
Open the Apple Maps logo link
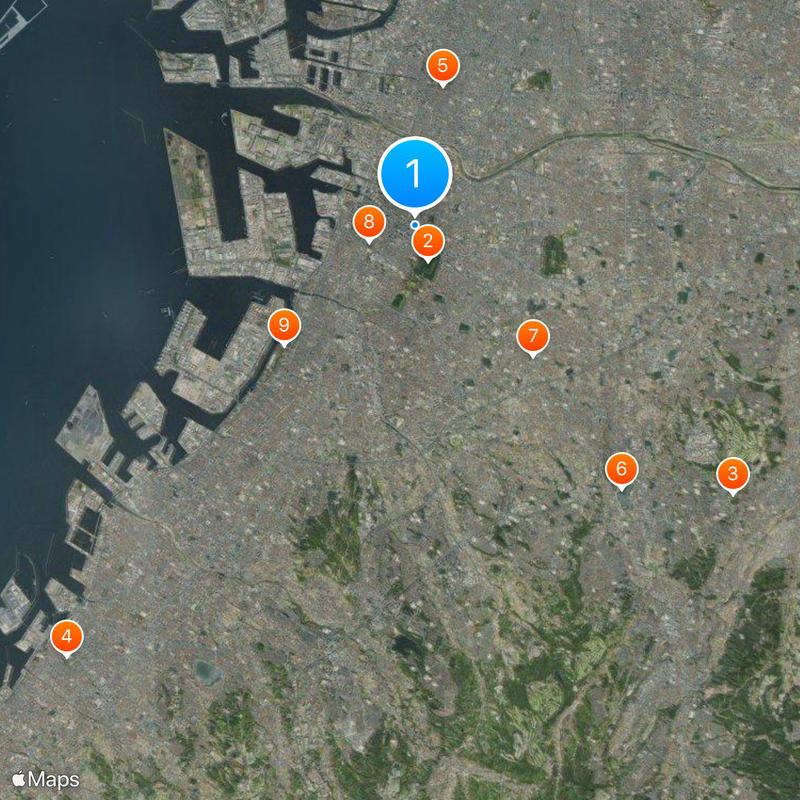[45, 779]
